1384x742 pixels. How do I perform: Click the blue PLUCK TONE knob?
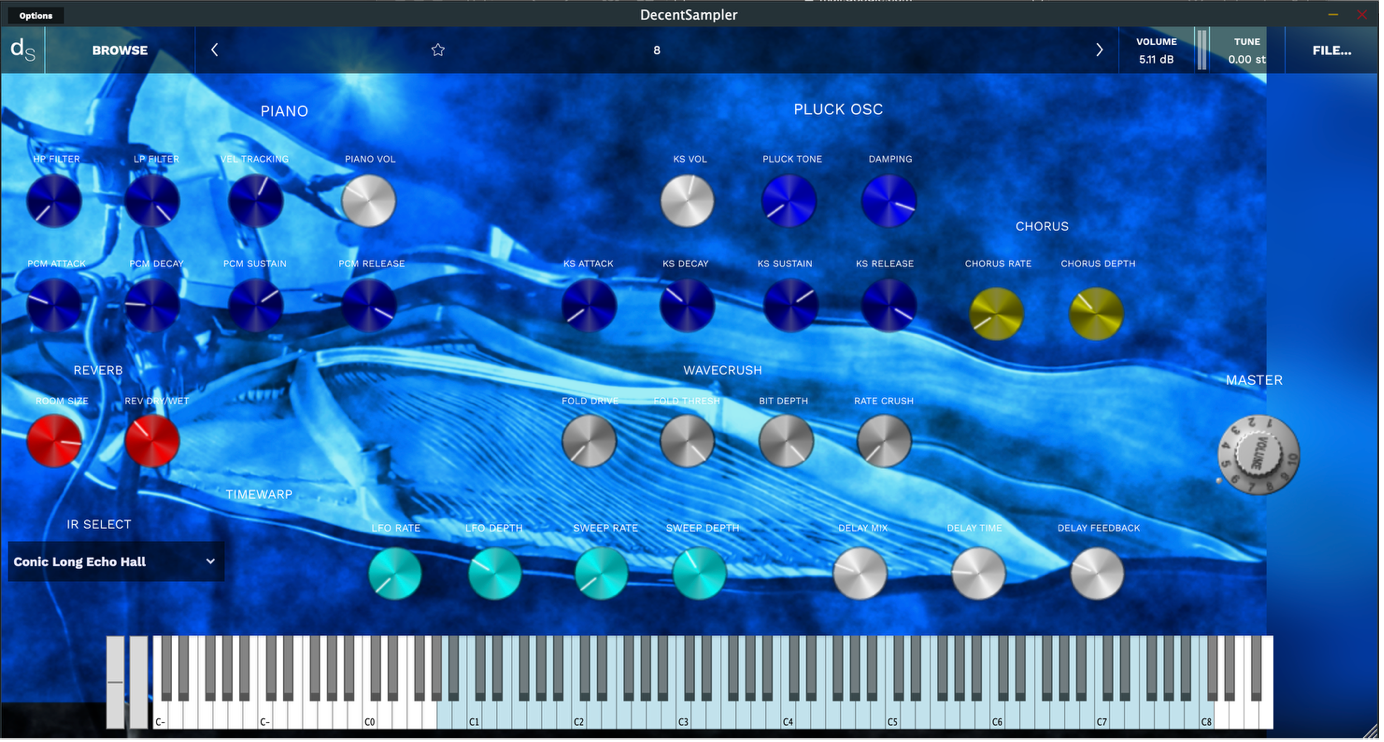(789, 201)
